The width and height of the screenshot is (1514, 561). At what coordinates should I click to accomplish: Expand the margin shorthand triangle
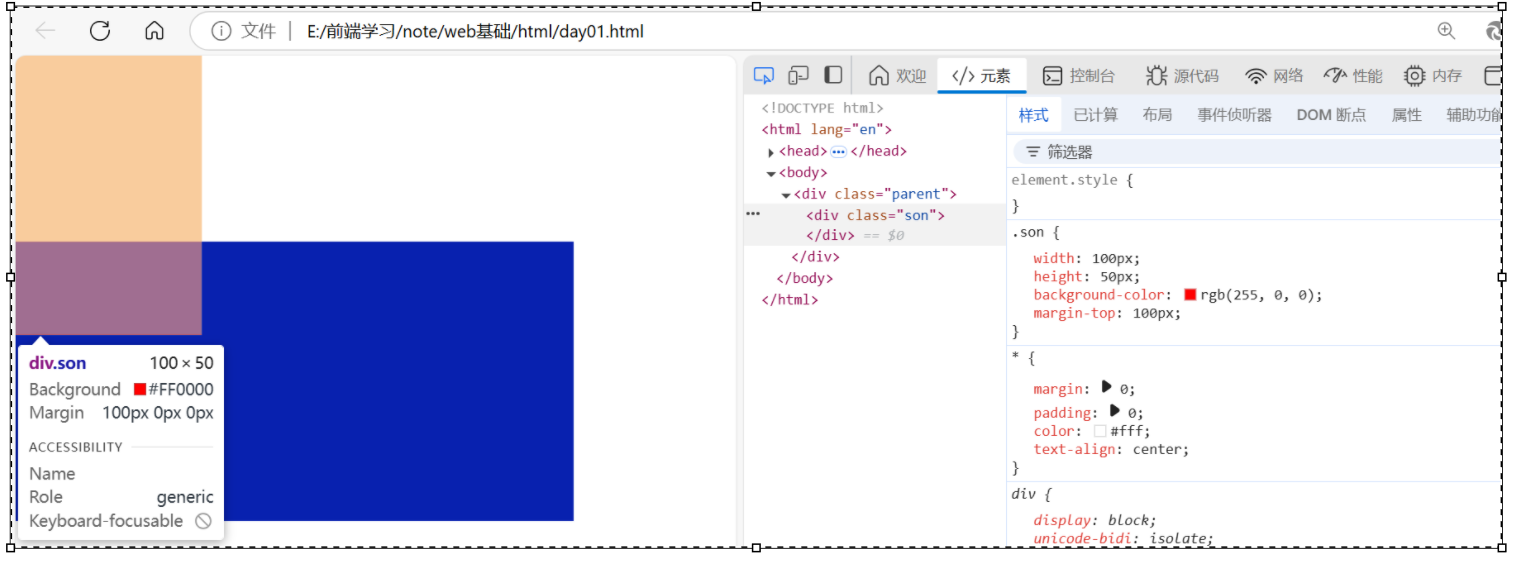point(1107,386)
